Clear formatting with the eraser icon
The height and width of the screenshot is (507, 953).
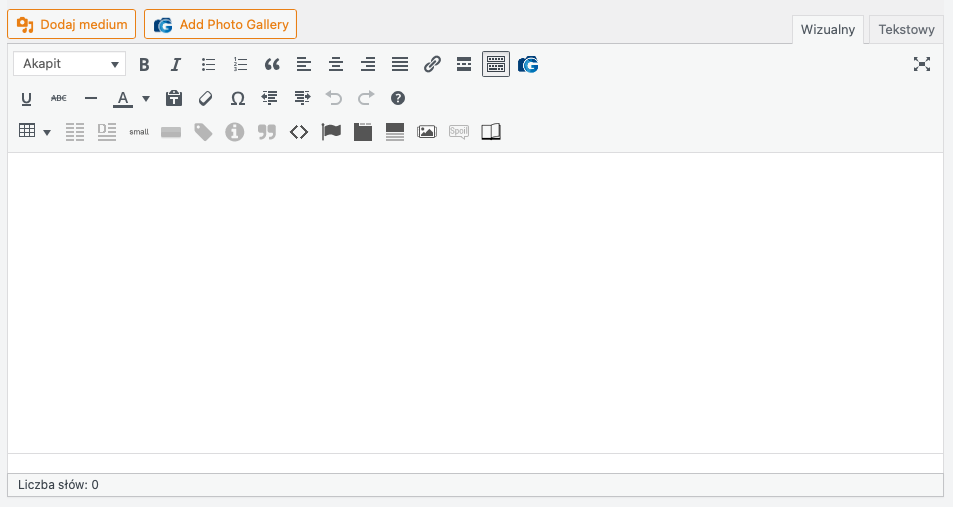[205, 98]
